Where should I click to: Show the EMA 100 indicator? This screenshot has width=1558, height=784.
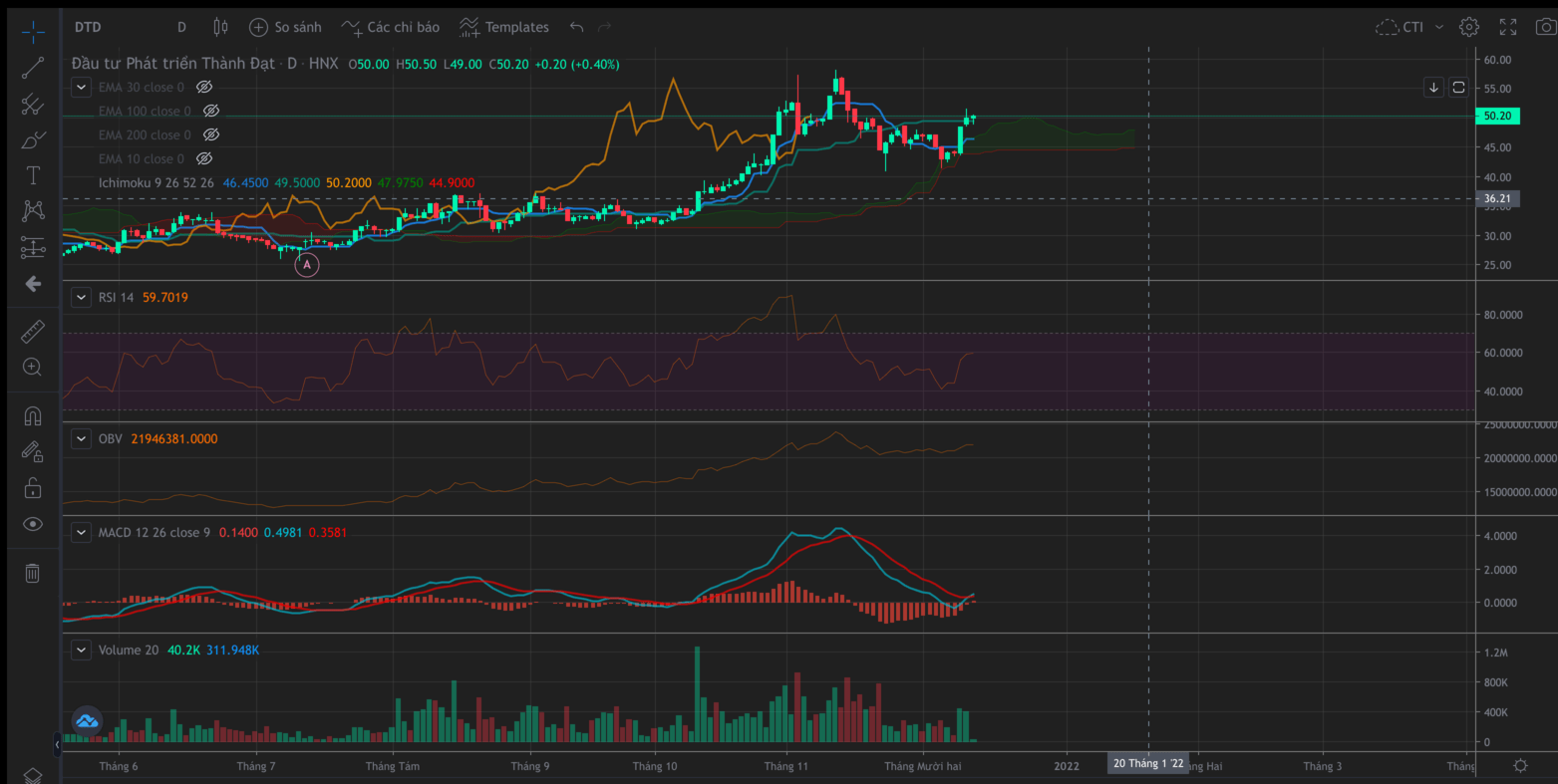(210, 112)
